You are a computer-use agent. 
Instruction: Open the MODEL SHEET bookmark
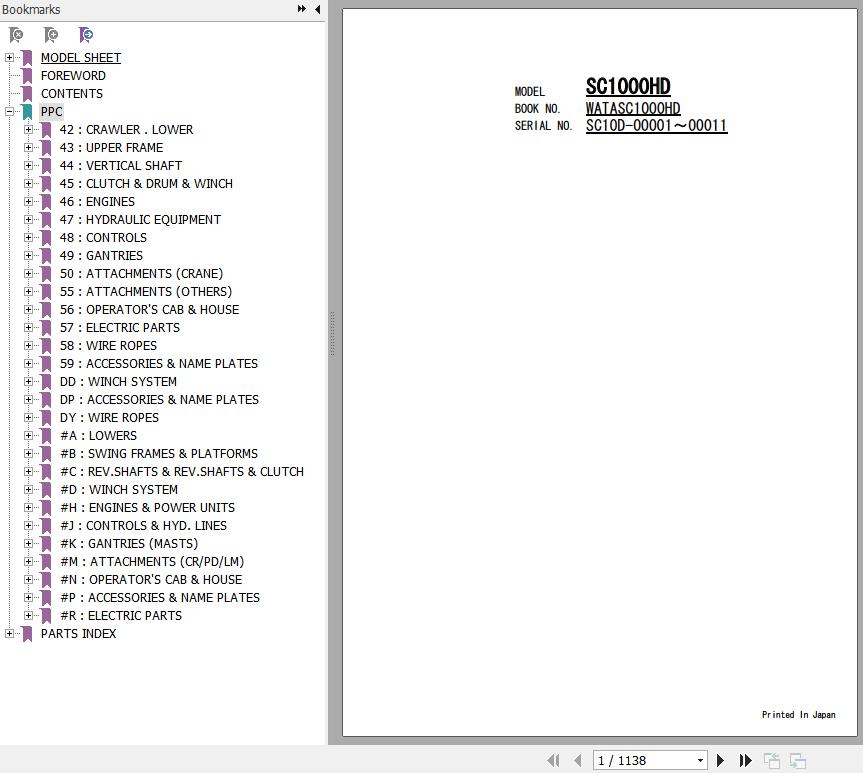coord(81,58)
